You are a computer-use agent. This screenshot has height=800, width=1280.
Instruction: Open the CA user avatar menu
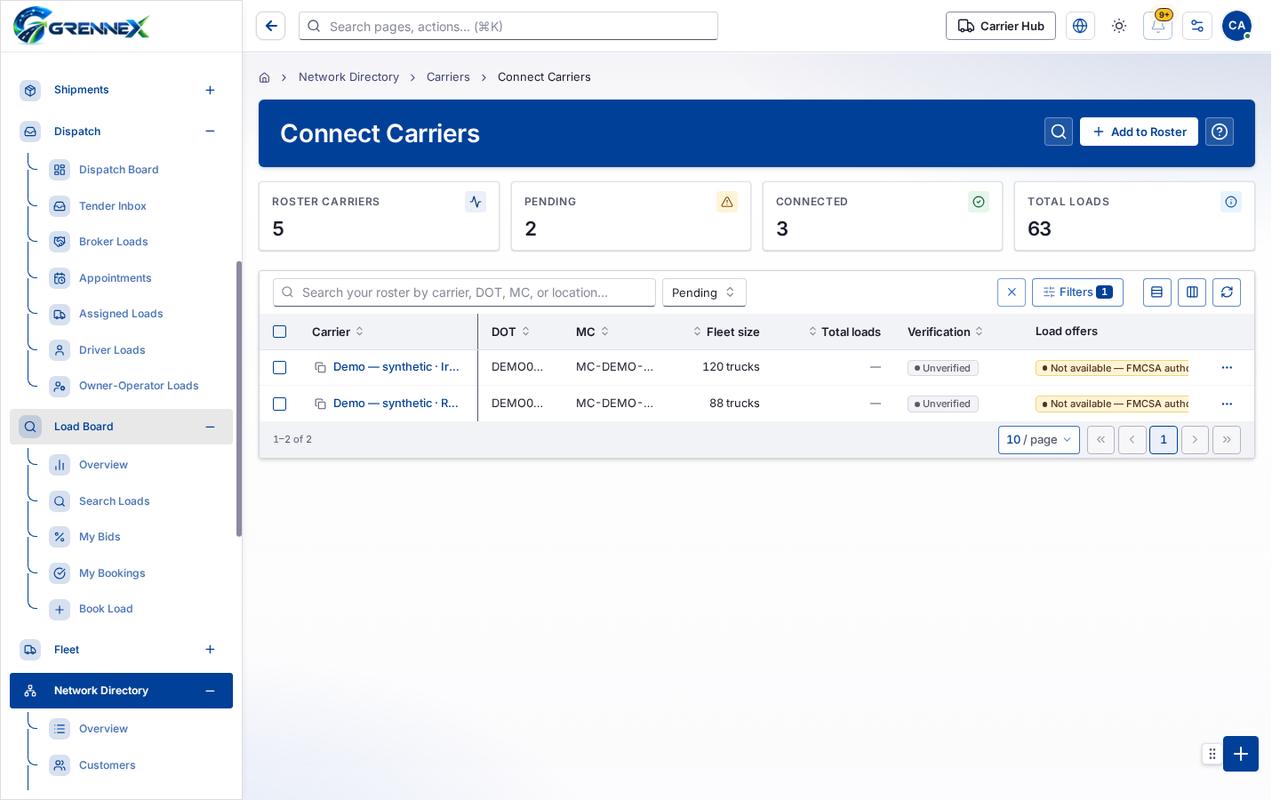1237,26
